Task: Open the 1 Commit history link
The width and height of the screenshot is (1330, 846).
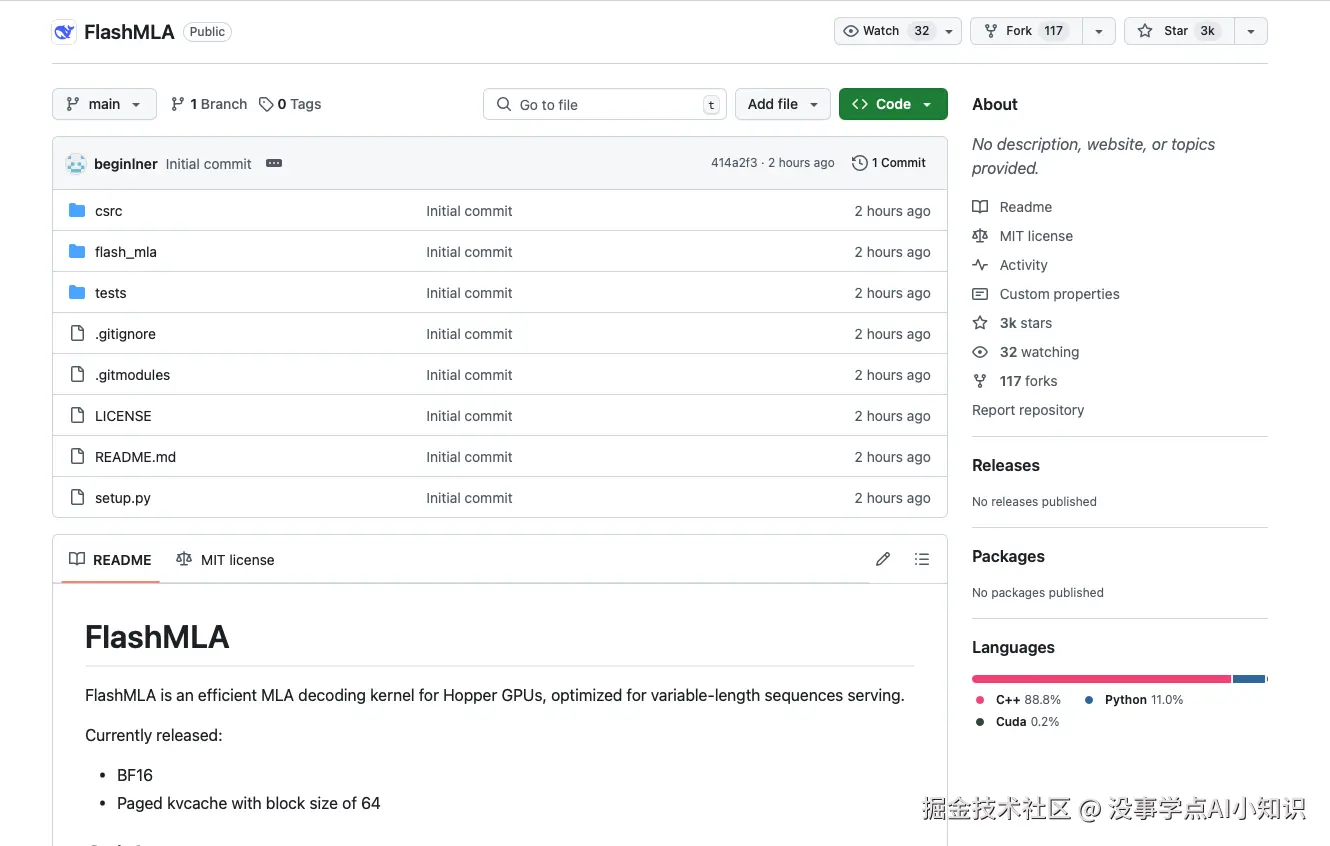Action: click(889, 163)
